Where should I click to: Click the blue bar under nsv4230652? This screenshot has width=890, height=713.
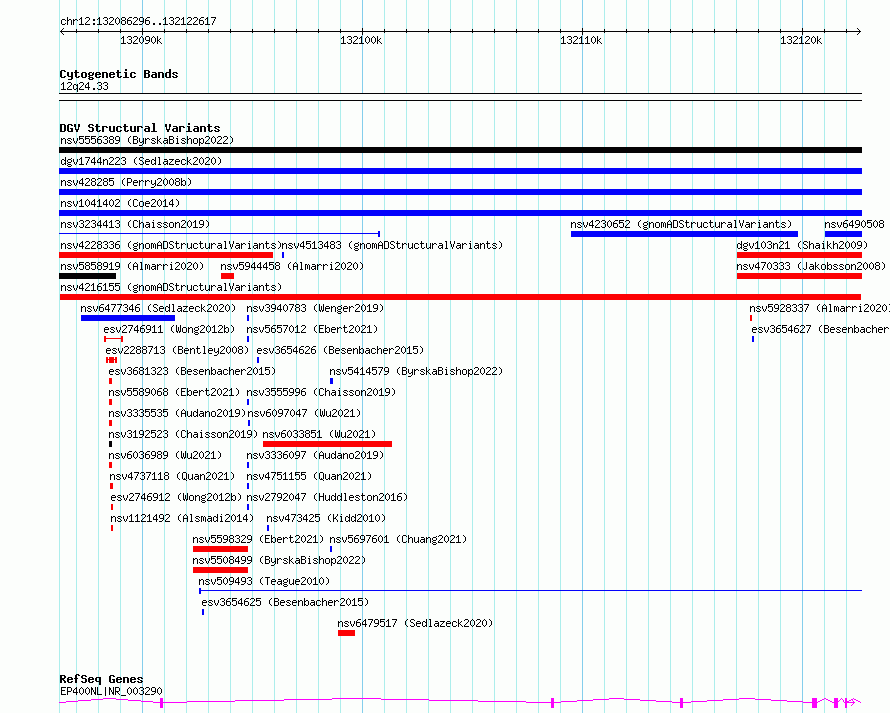point(684,234)
